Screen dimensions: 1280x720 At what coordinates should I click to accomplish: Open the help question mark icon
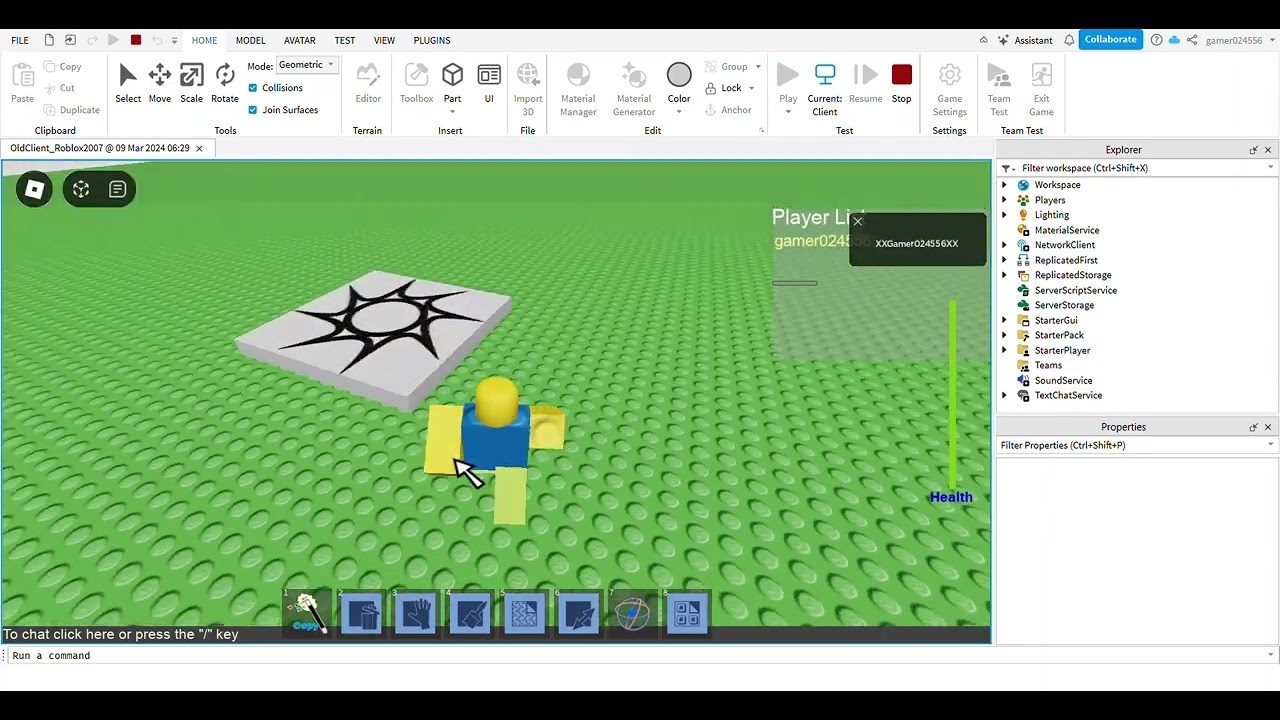(x=1157, y=40)
